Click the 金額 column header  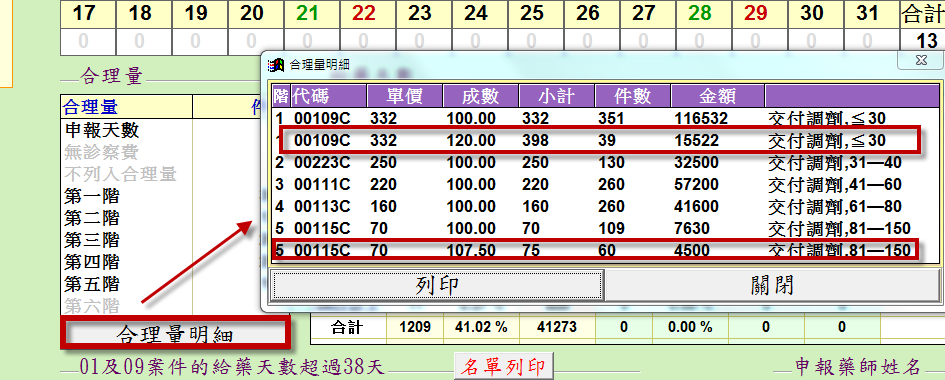click(717, 96)
